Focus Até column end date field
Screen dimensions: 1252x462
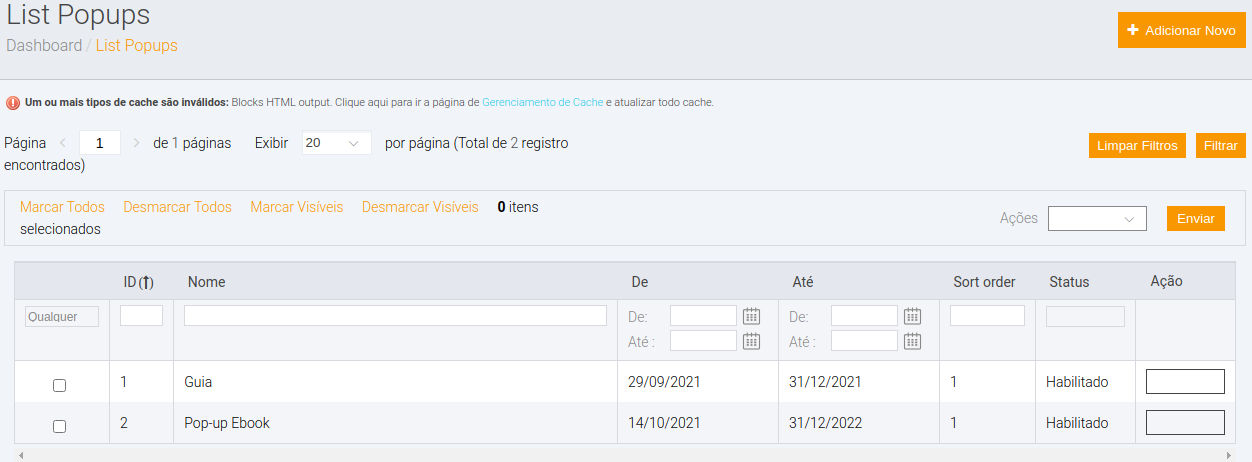(864, 341)
